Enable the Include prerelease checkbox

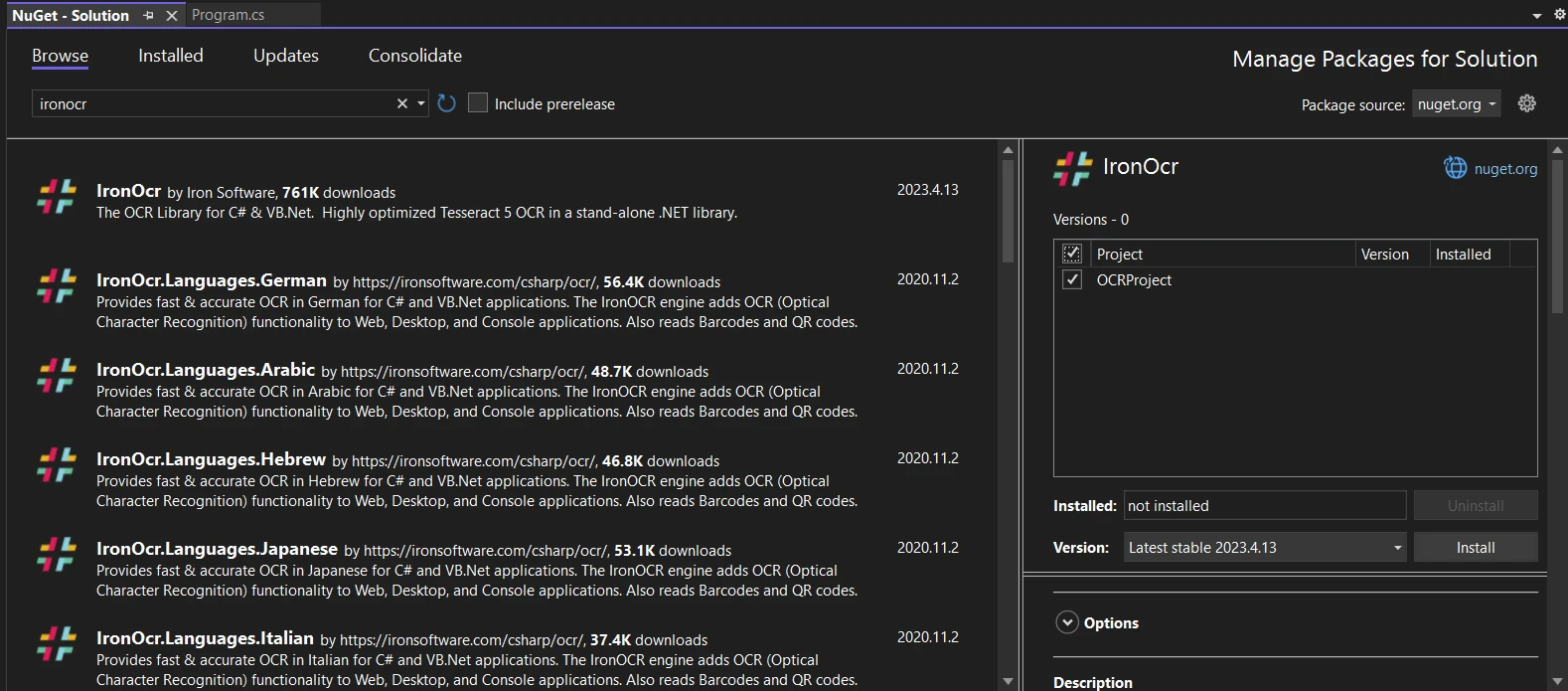[478, 103]
